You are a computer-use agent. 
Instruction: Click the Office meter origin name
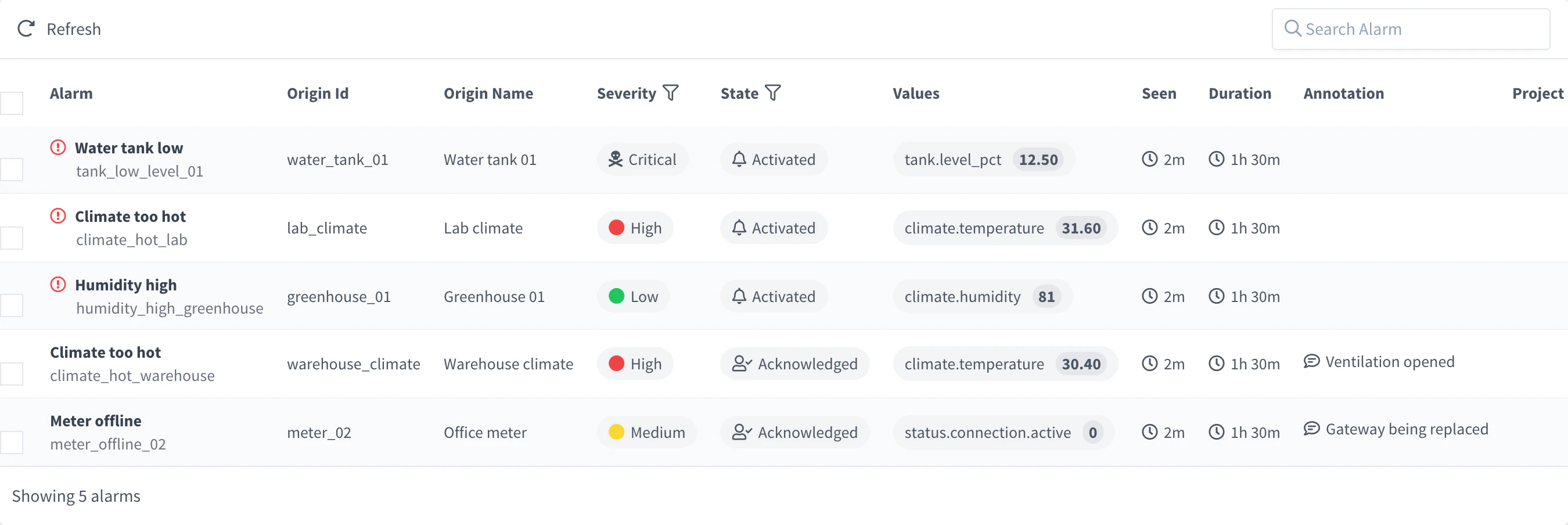point(485,432)
